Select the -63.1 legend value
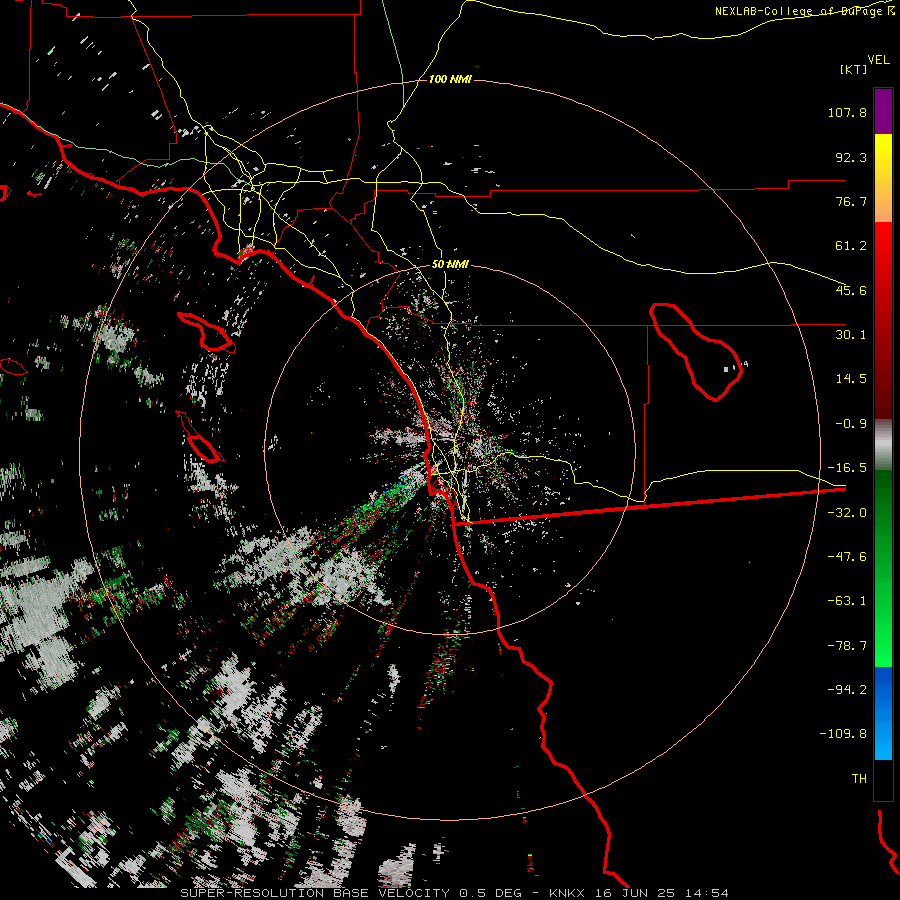 [847, 602]
